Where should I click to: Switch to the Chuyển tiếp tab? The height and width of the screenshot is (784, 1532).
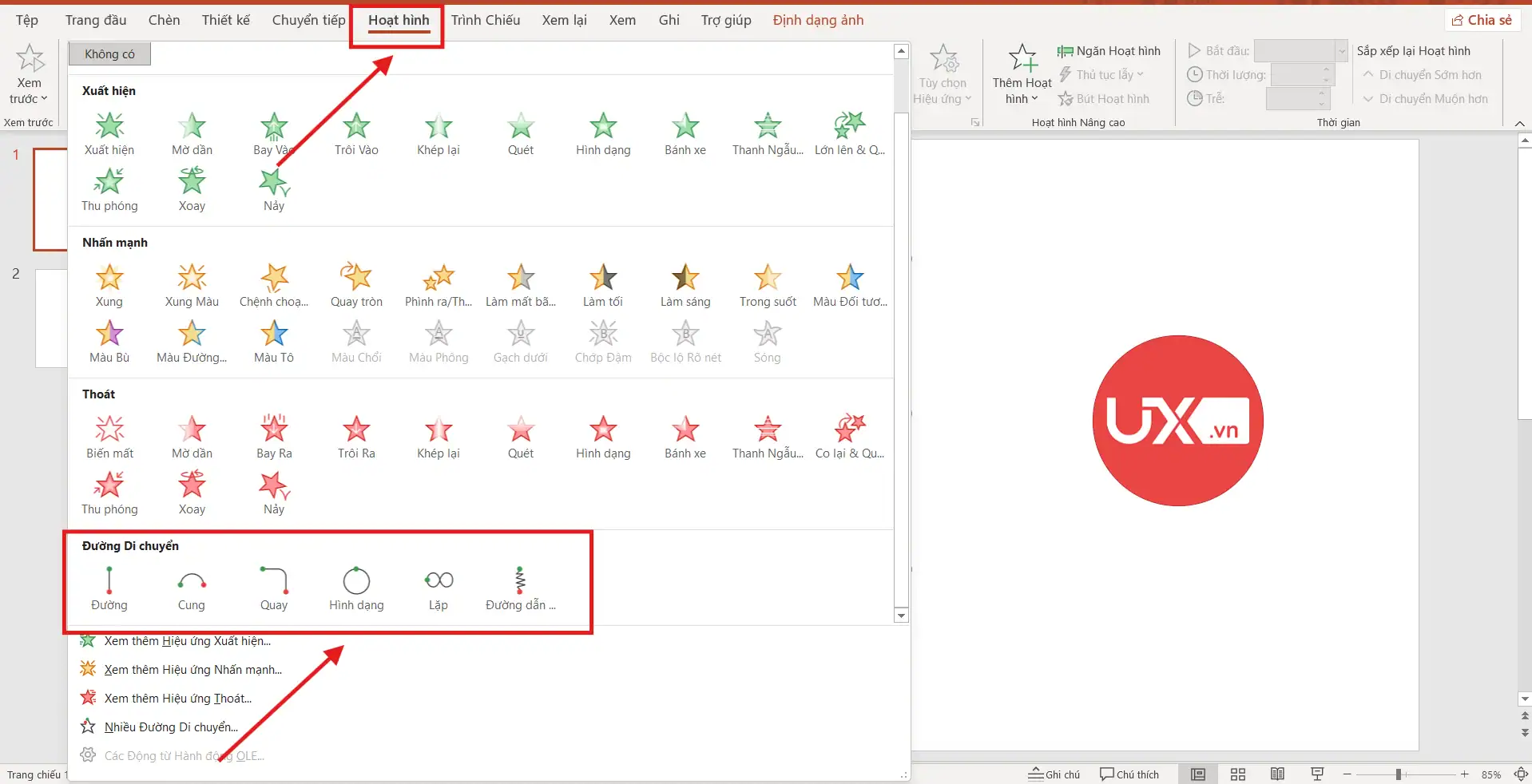coord(308,20)
